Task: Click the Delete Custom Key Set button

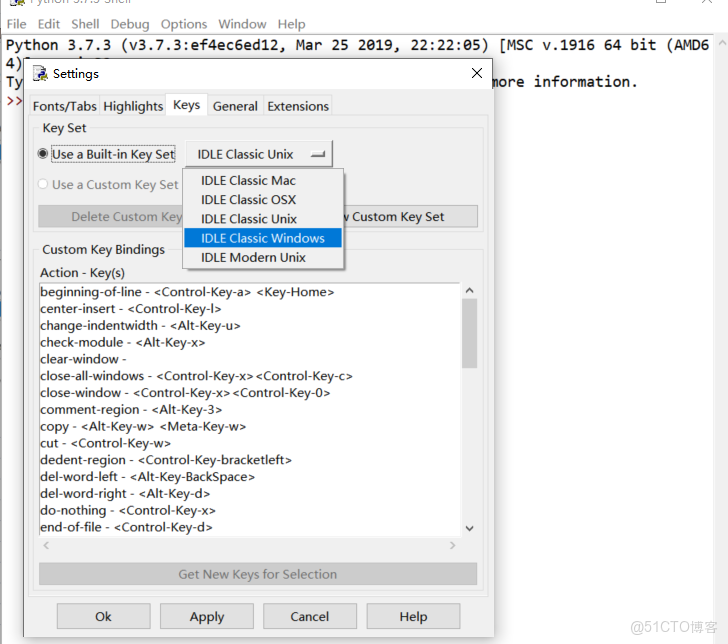Action: pyautogui.click(x=110, y=217)
